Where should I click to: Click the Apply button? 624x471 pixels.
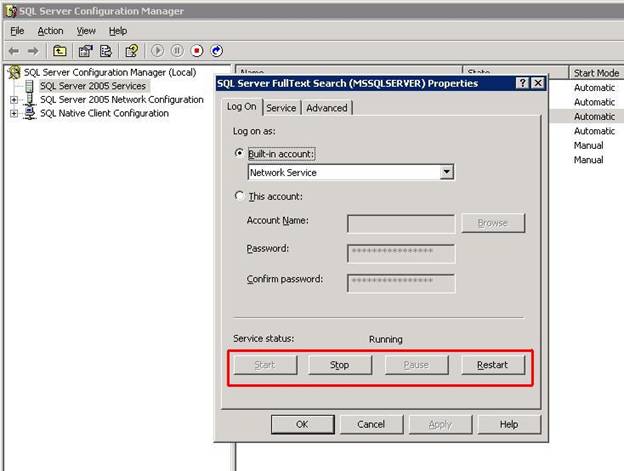(440, 424)
